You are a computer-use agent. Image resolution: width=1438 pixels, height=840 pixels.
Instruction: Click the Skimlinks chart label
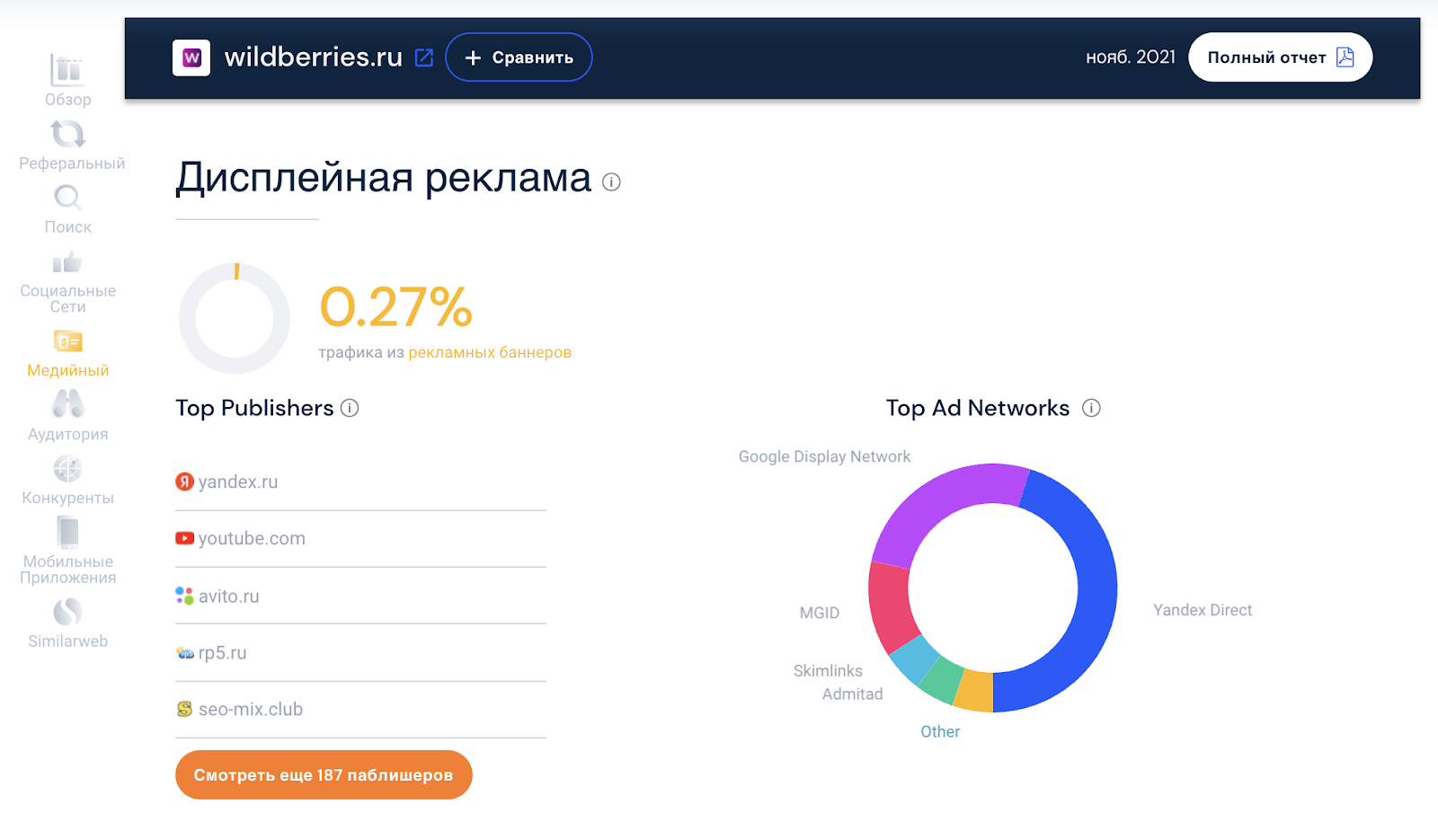click(x=828, y=671)
